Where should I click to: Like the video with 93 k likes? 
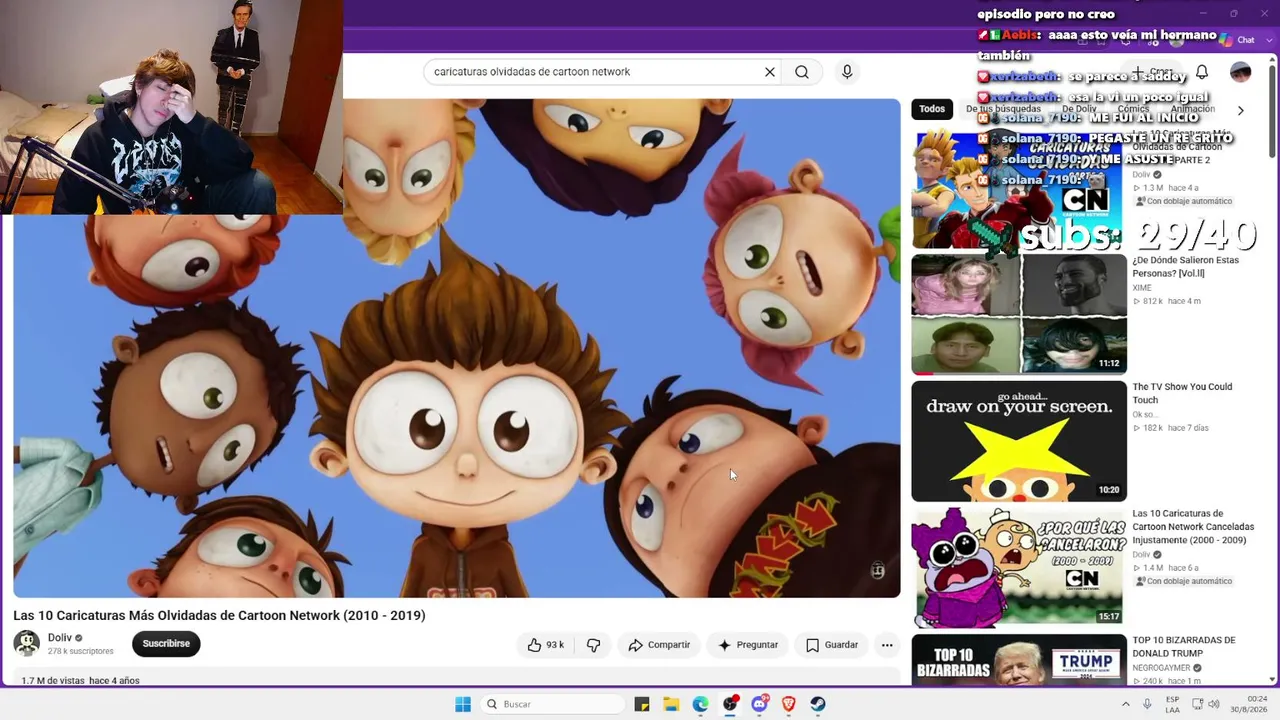click(546, 645)
